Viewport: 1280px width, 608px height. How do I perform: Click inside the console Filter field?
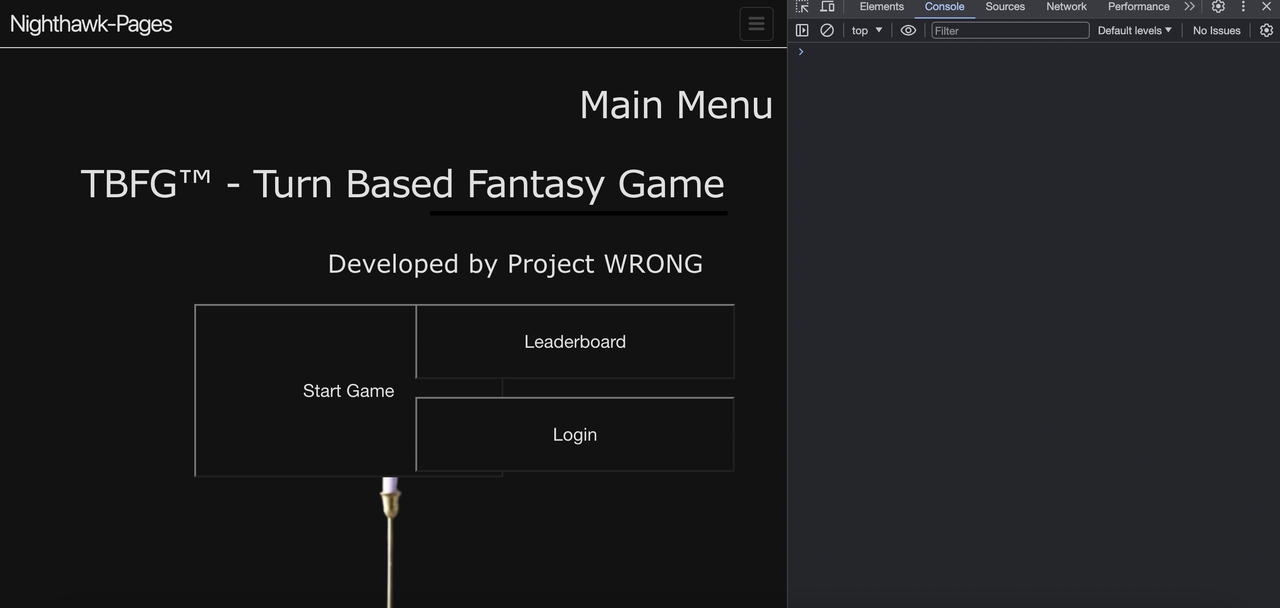[x=1010, y=30]
